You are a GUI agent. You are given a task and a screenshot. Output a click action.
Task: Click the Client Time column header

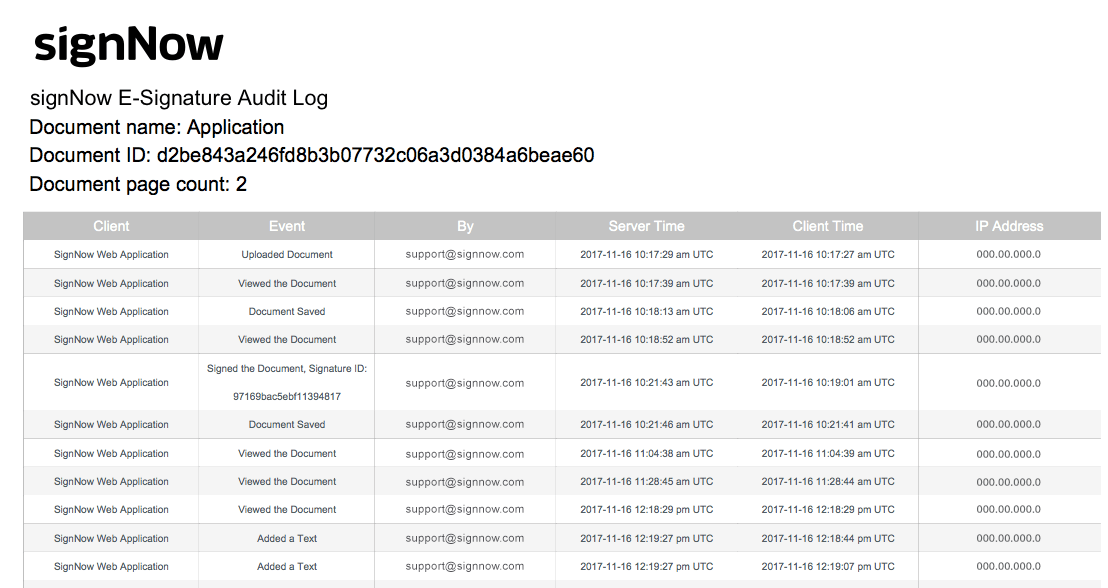click(827, 226)
